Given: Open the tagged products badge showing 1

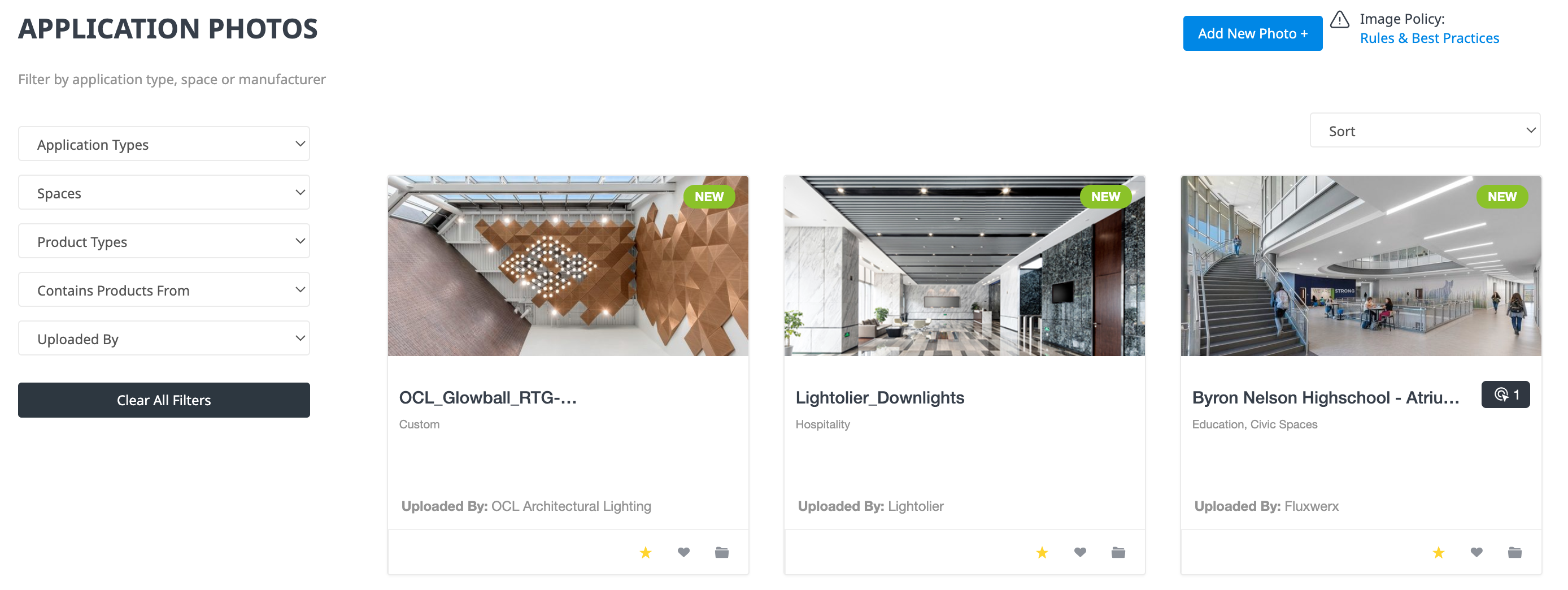Looking at the screenshot, I should (1505, 394).
